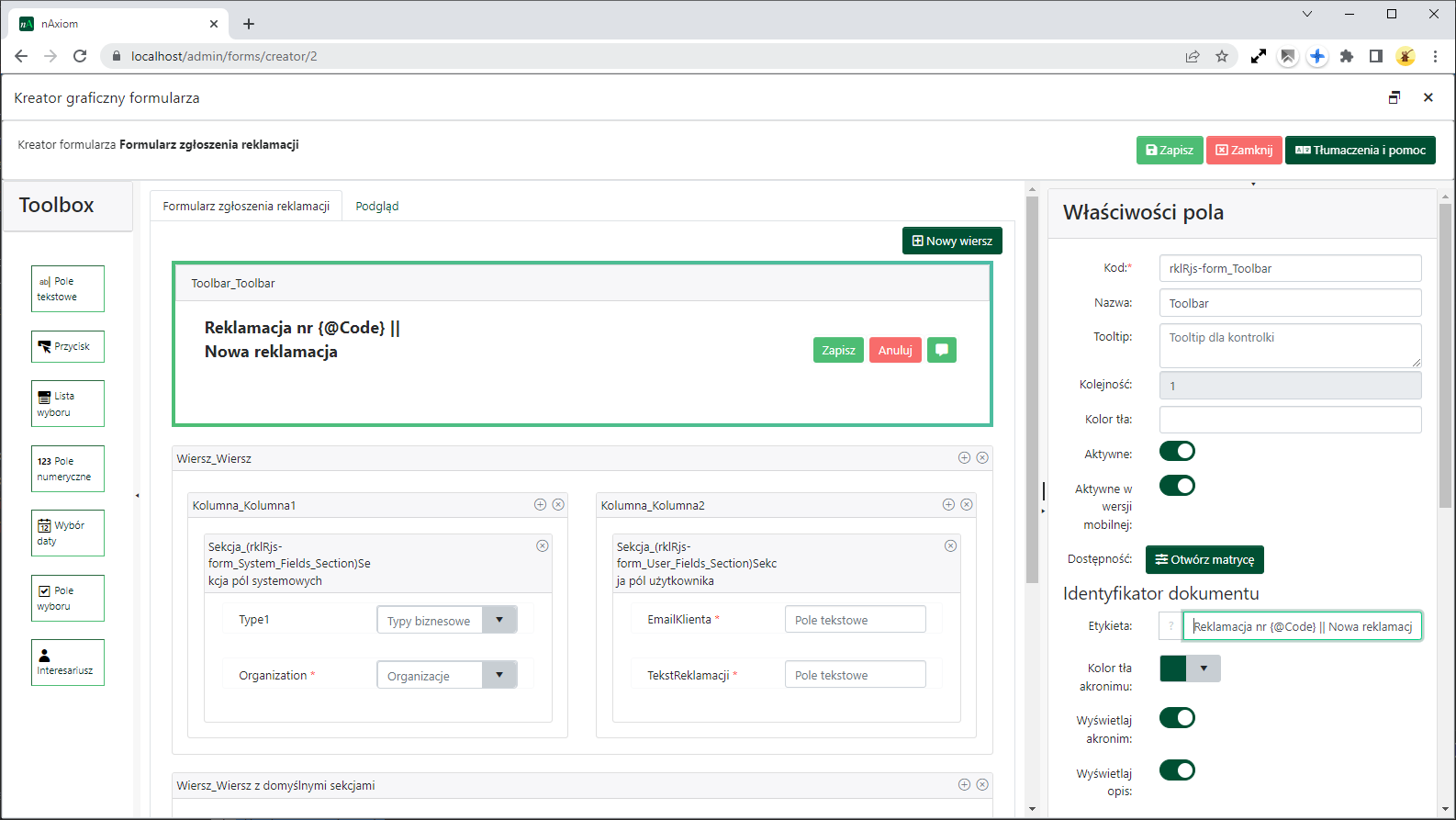
Task: Select the Wybór daty toolbox item
Action: point(67,534)
